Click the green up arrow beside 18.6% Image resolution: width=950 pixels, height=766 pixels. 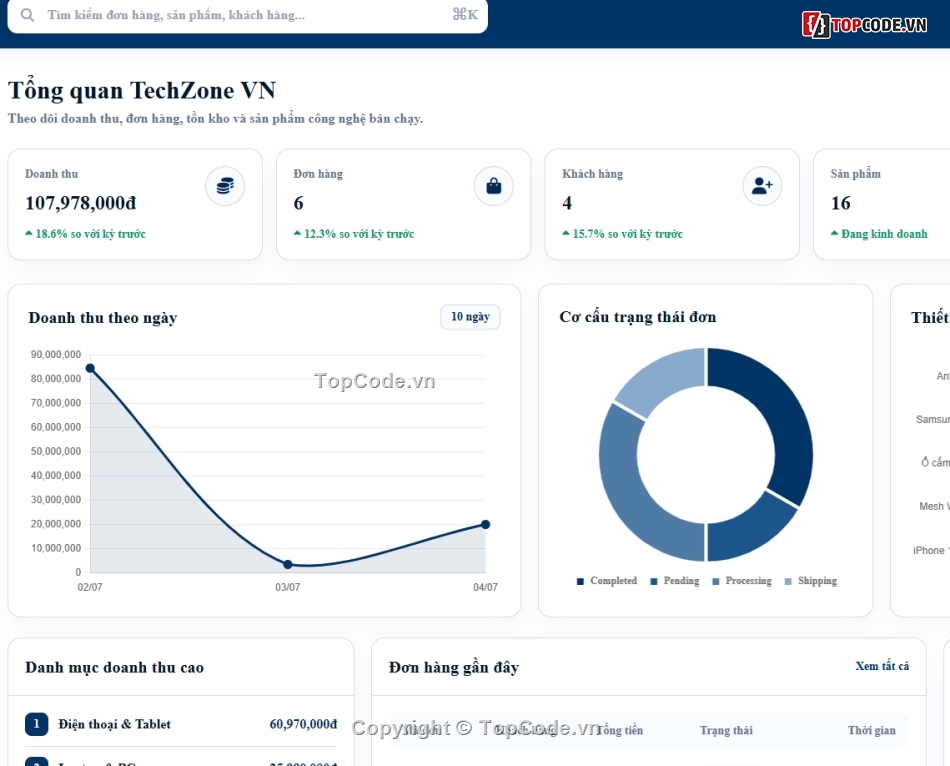point(28,233)
